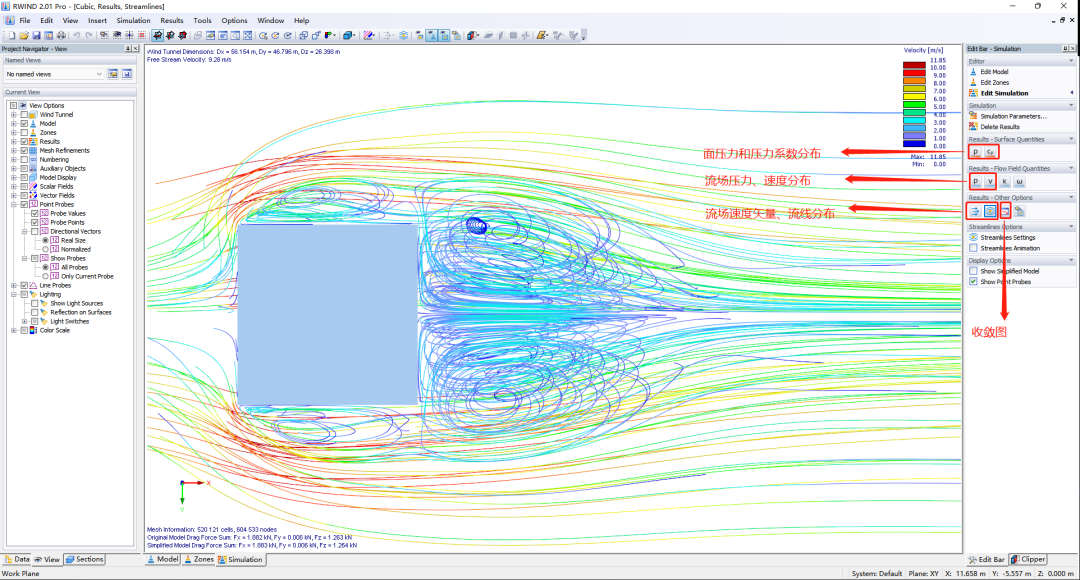This screenshot has height=580, width=1080.
Task: Collapse Results - Flow Field Quantities section
Action: (x=1071, y=168)
